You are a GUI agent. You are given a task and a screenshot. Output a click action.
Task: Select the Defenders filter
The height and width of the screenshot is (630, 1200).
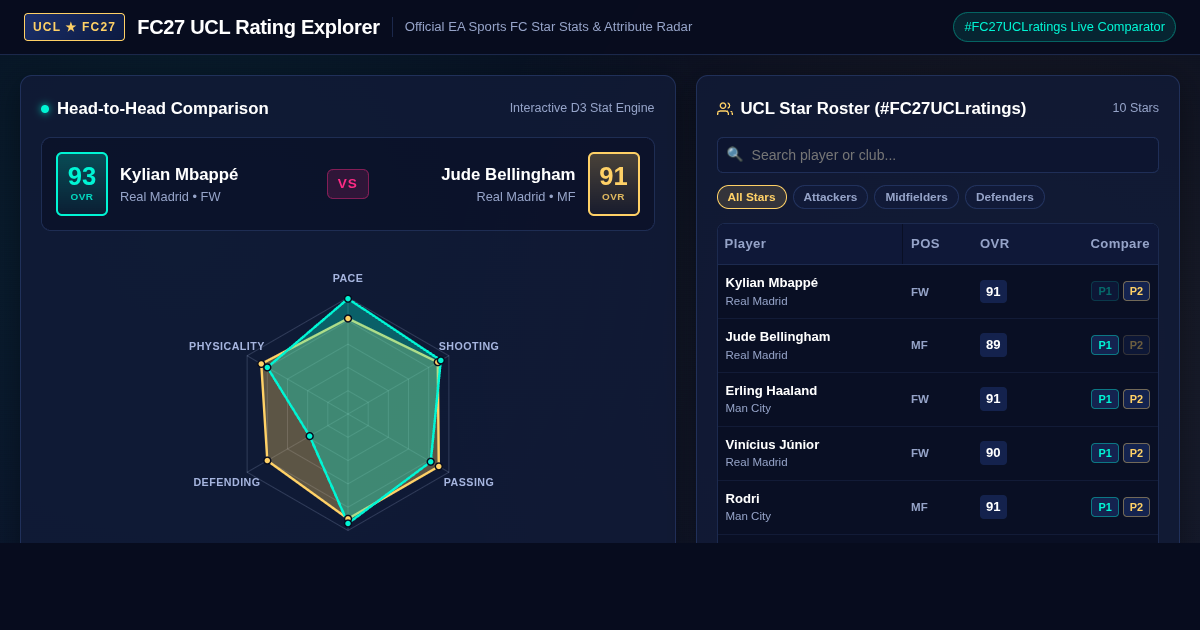pos(1005,197)
